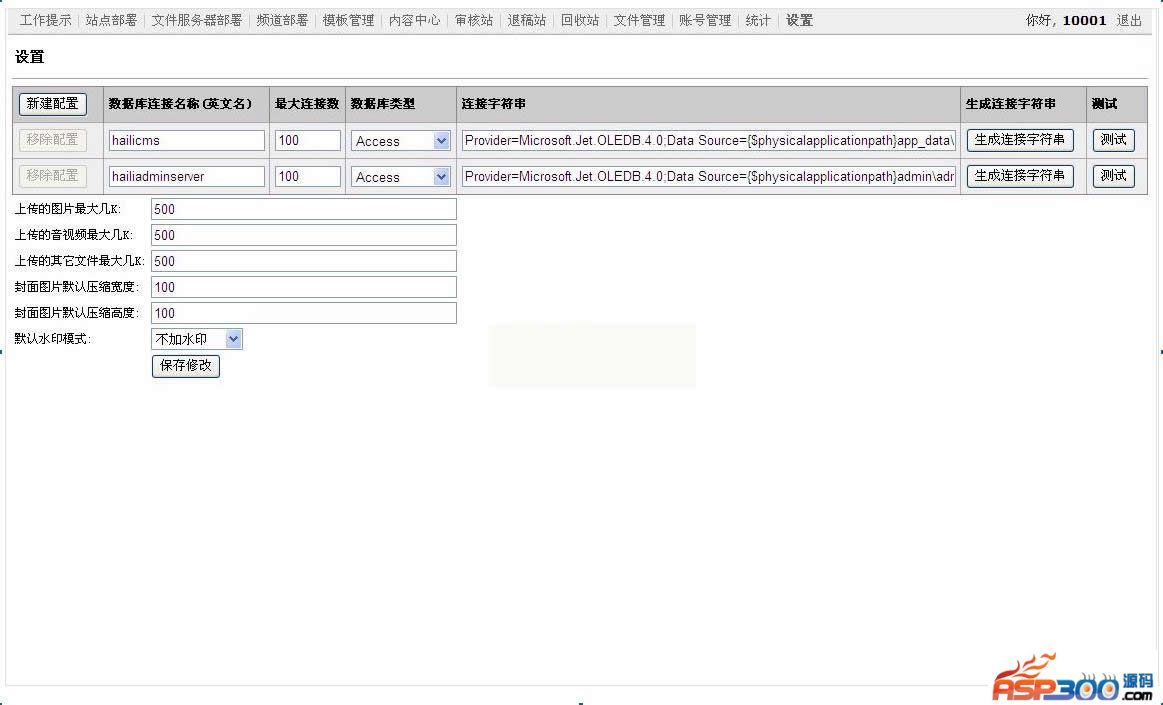Select 频道部署 in the top menu
Screen dimensions: 1163x705
coord(282,21)
